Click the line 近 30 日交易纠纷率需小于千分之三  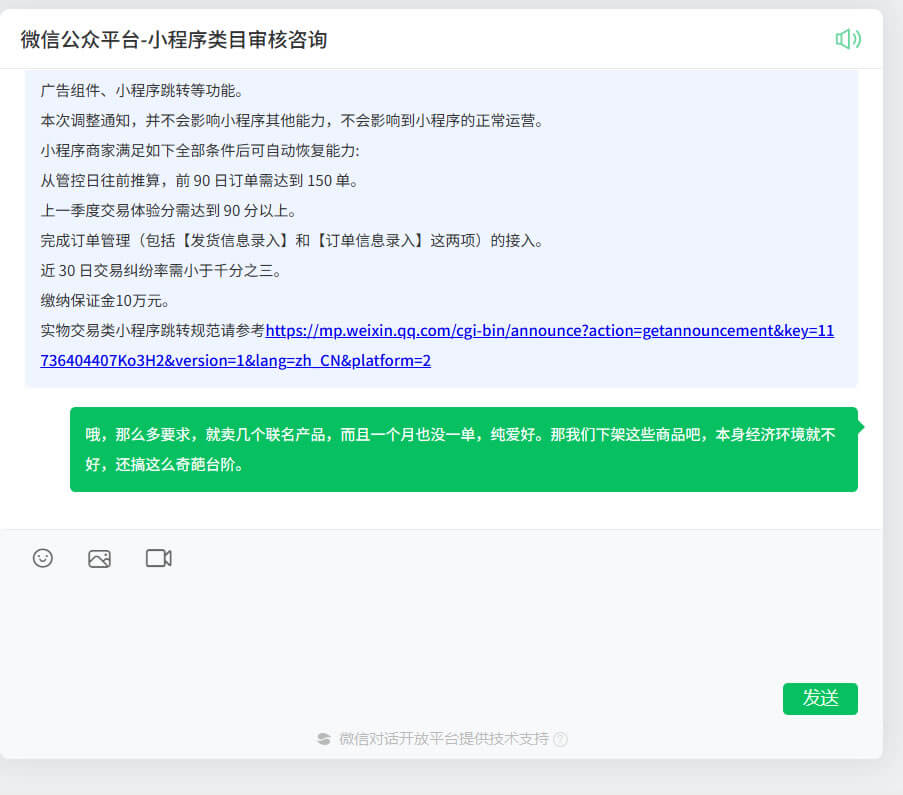[161, 271]
